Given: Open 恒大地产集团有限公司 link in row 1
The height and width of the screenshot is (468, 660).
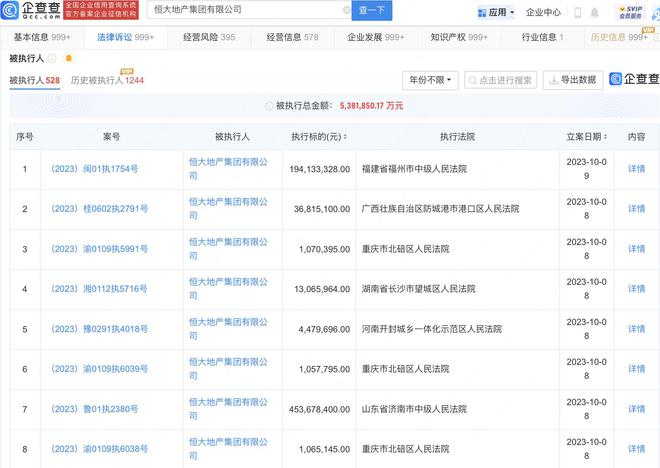Looking at the screenshot, I should pos(228,169).
